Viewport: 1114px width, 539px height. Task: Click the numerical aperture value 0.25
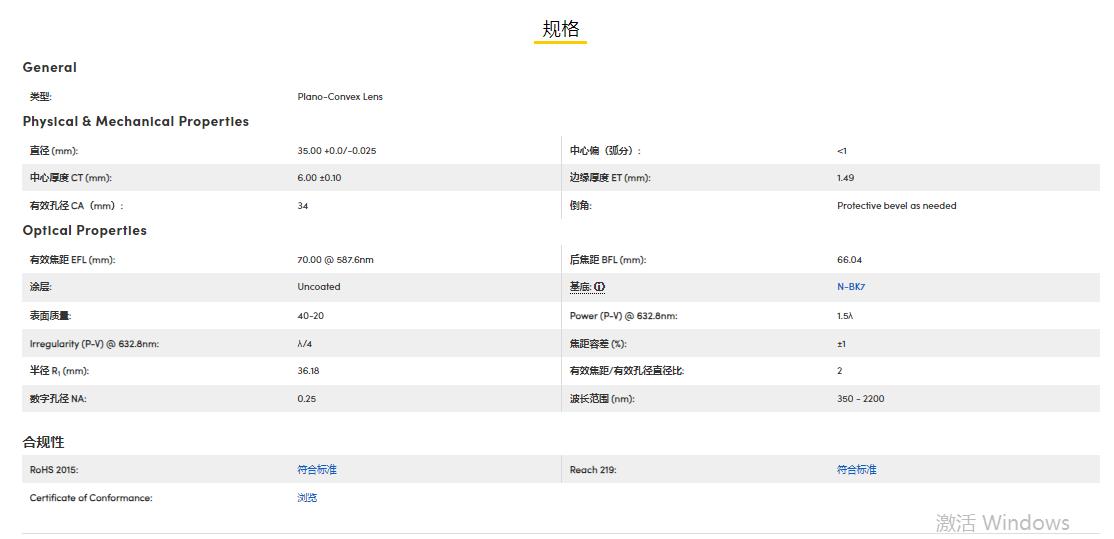(307, 399)
